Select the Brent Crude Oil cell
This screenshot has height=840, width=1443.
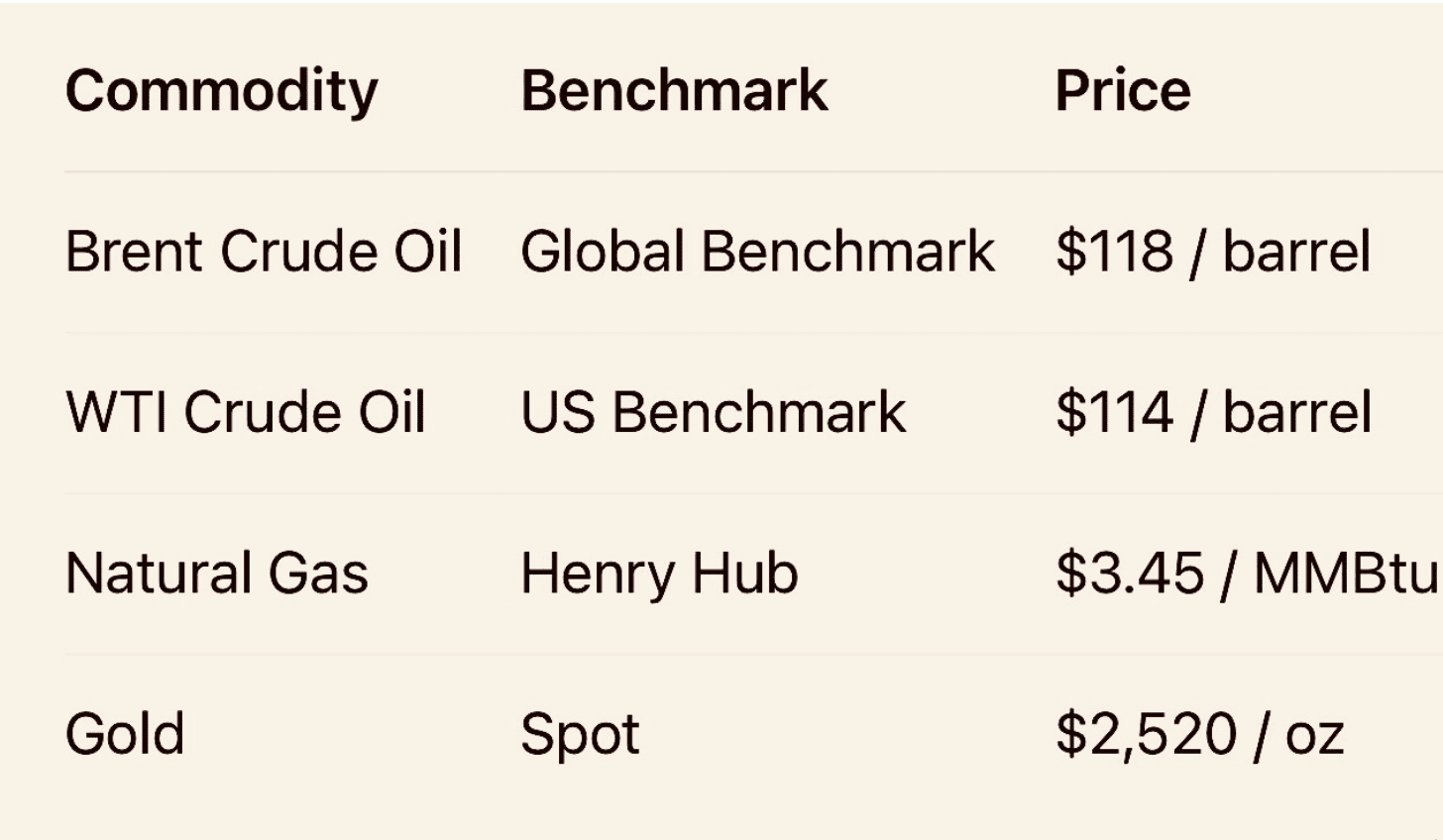[264, 252]
